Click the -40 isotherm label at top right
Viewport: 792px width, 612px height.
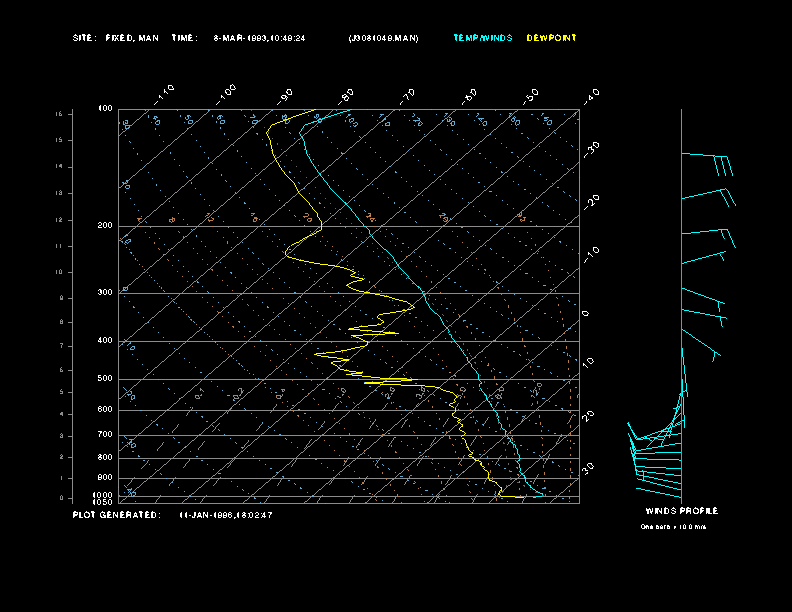[591, 95]
